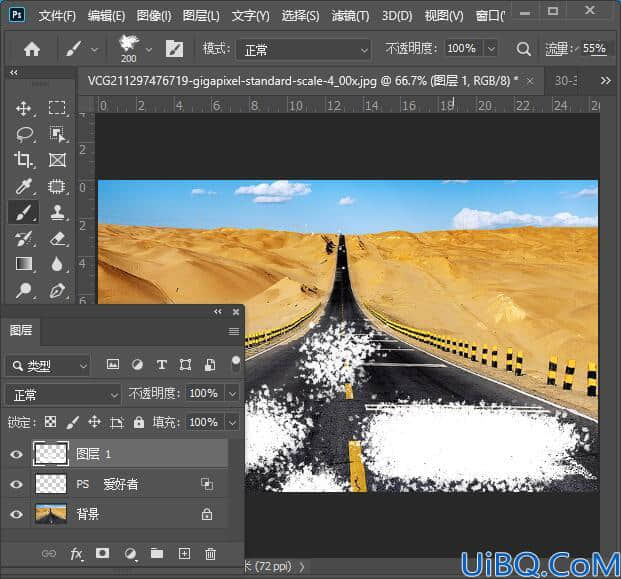This screenshot has height=579, width=621.
Task: Delete layer with trash icon
Action: tap(210, 553)
